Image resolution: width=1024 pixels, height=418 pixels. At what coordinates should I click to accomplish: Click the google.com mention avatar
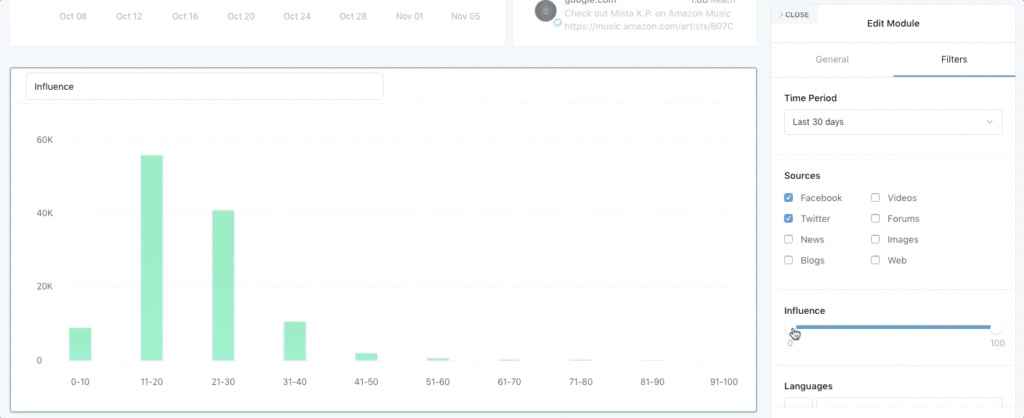pyautogui.click(x=545, y=11)
